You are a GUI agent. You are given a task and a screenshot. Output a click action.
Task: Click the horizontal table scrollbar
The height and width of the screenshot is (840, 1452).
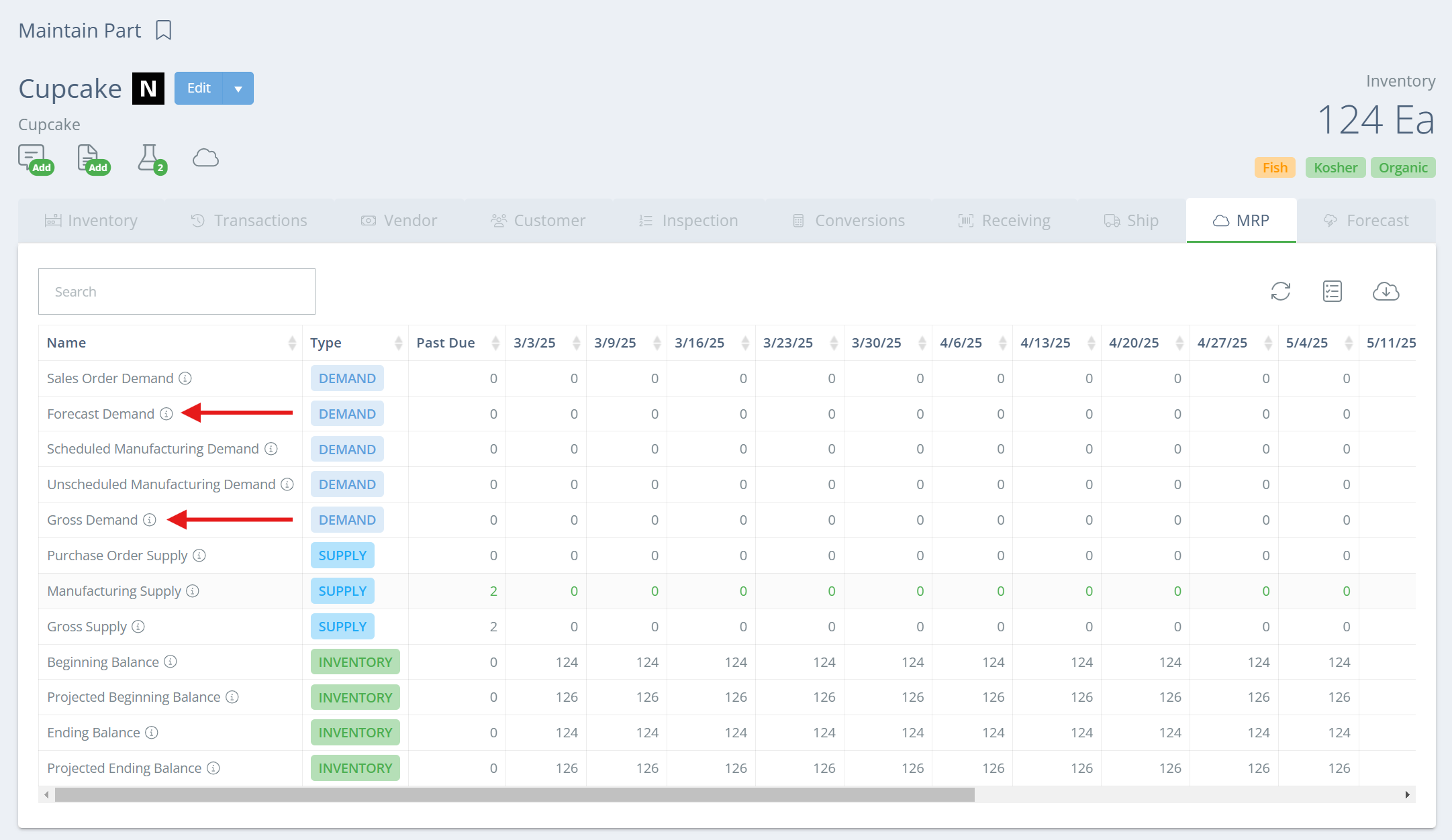(x=514, y=794)
